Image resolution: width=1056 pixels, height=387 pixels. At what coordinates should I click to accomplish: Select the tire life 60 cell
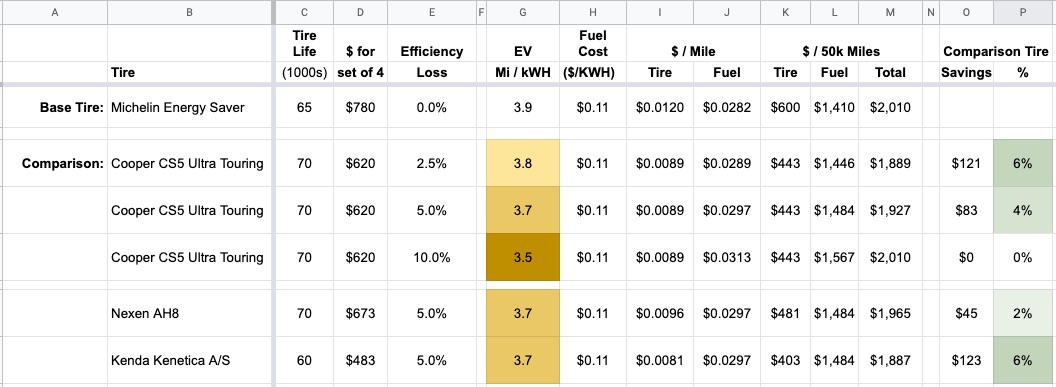coord(304,361)
